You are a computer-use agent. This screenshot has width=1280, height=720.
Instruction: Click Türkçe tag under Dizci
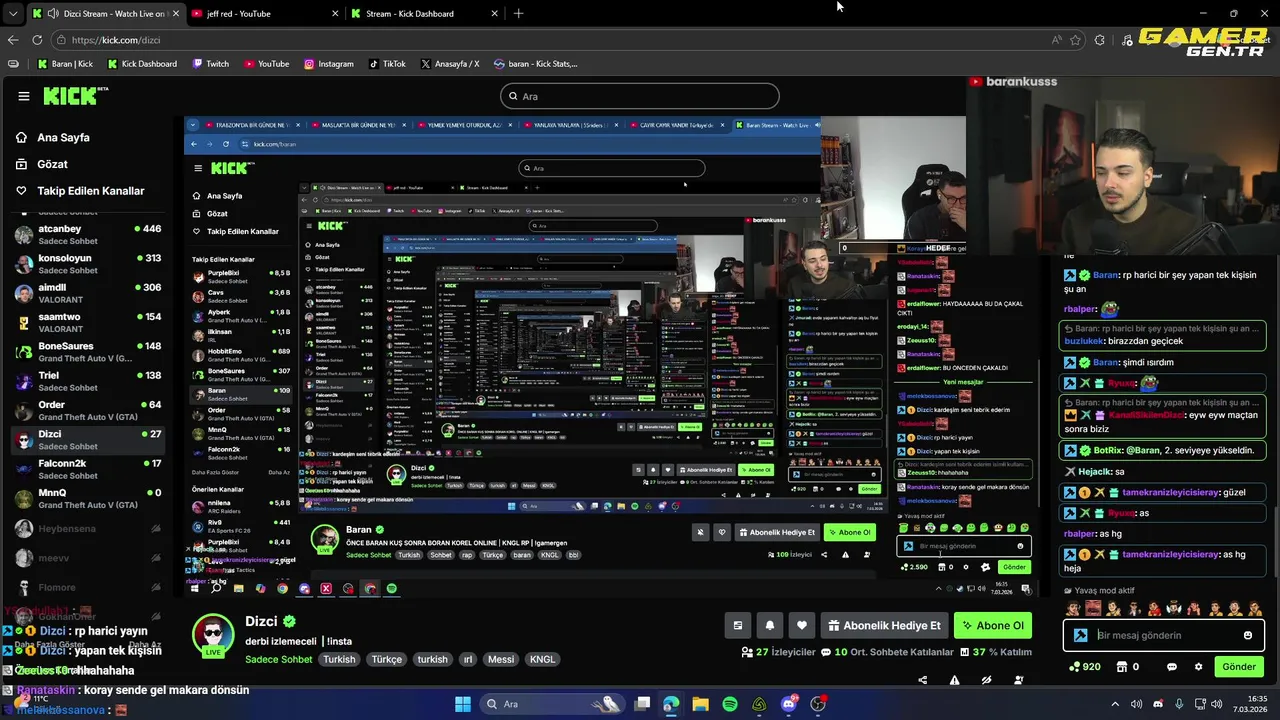click(x=387, y=660)
